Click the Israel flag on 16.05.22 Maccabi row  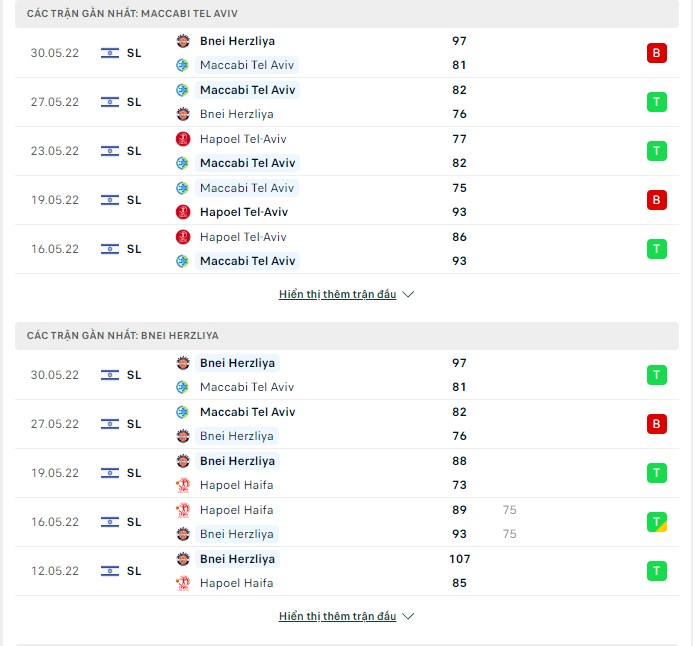(110, 249)
